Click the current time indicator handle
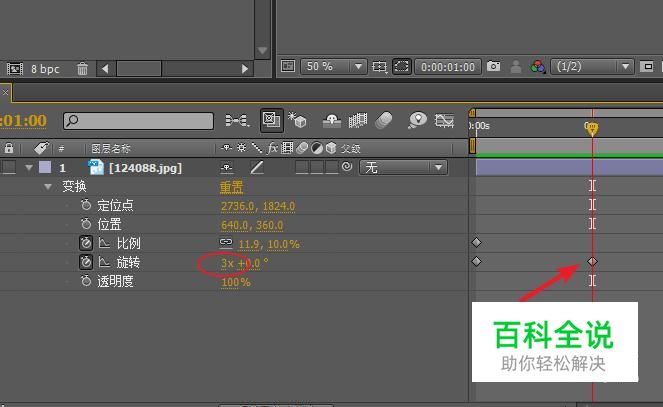 592,128
